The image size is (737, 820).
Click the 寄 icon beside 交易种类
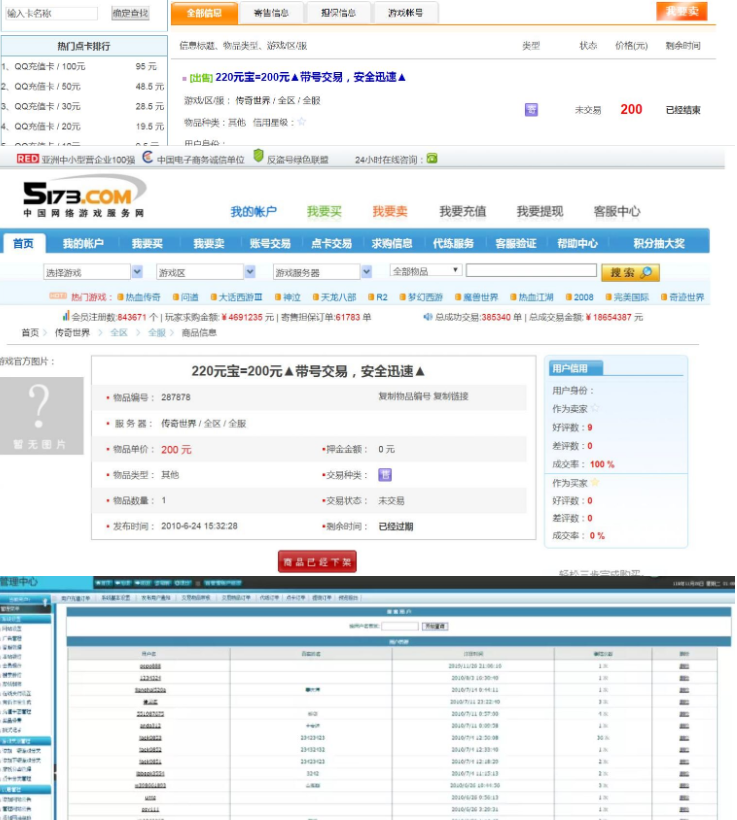tap(384, 475)
